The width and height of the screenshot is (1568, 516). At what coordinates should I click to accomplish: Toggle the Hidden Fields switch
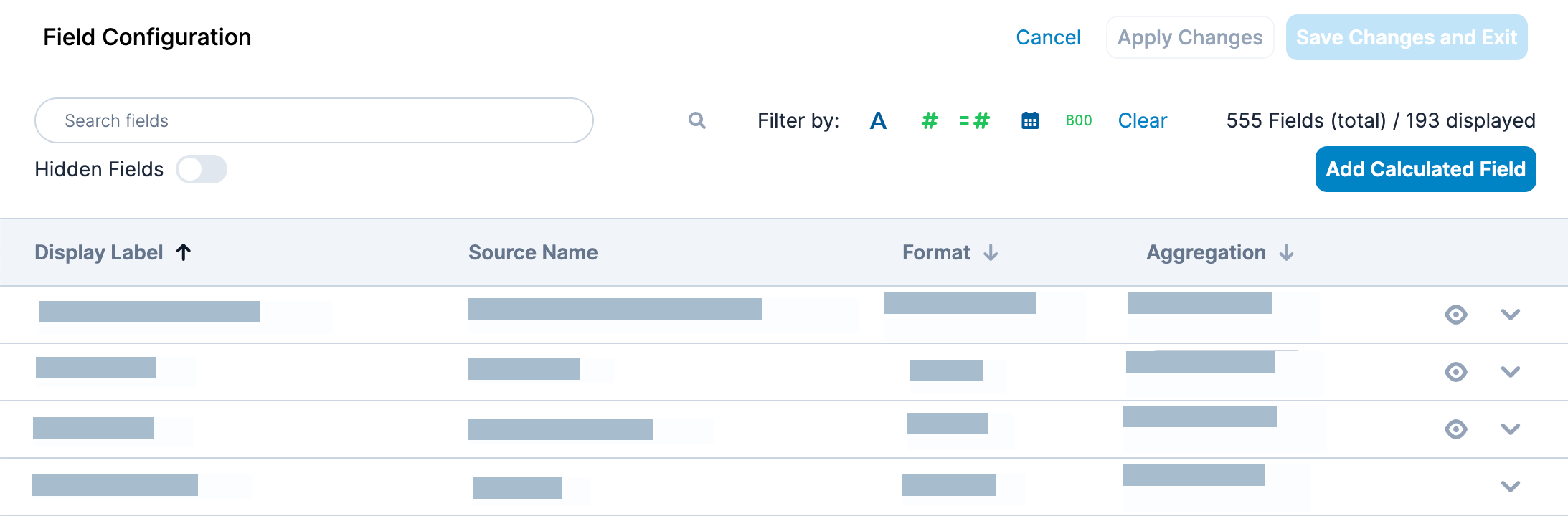[202, 169]
